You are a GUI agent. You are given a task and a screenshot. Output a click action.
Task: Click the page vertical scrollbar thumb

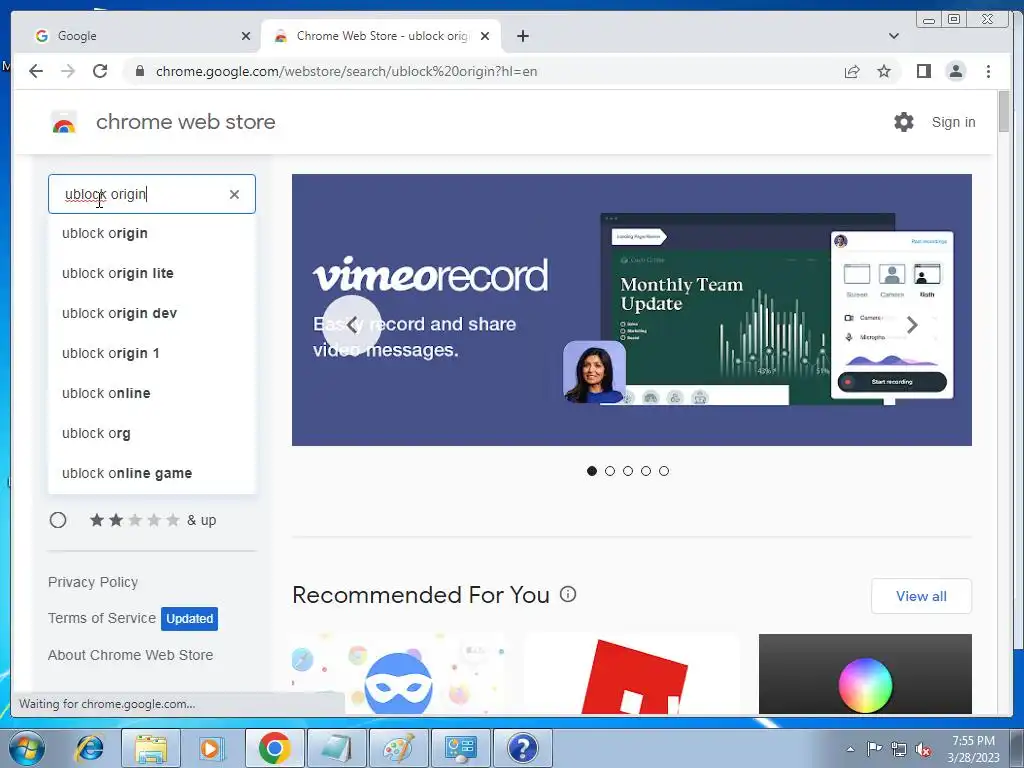coord(1004,112)
